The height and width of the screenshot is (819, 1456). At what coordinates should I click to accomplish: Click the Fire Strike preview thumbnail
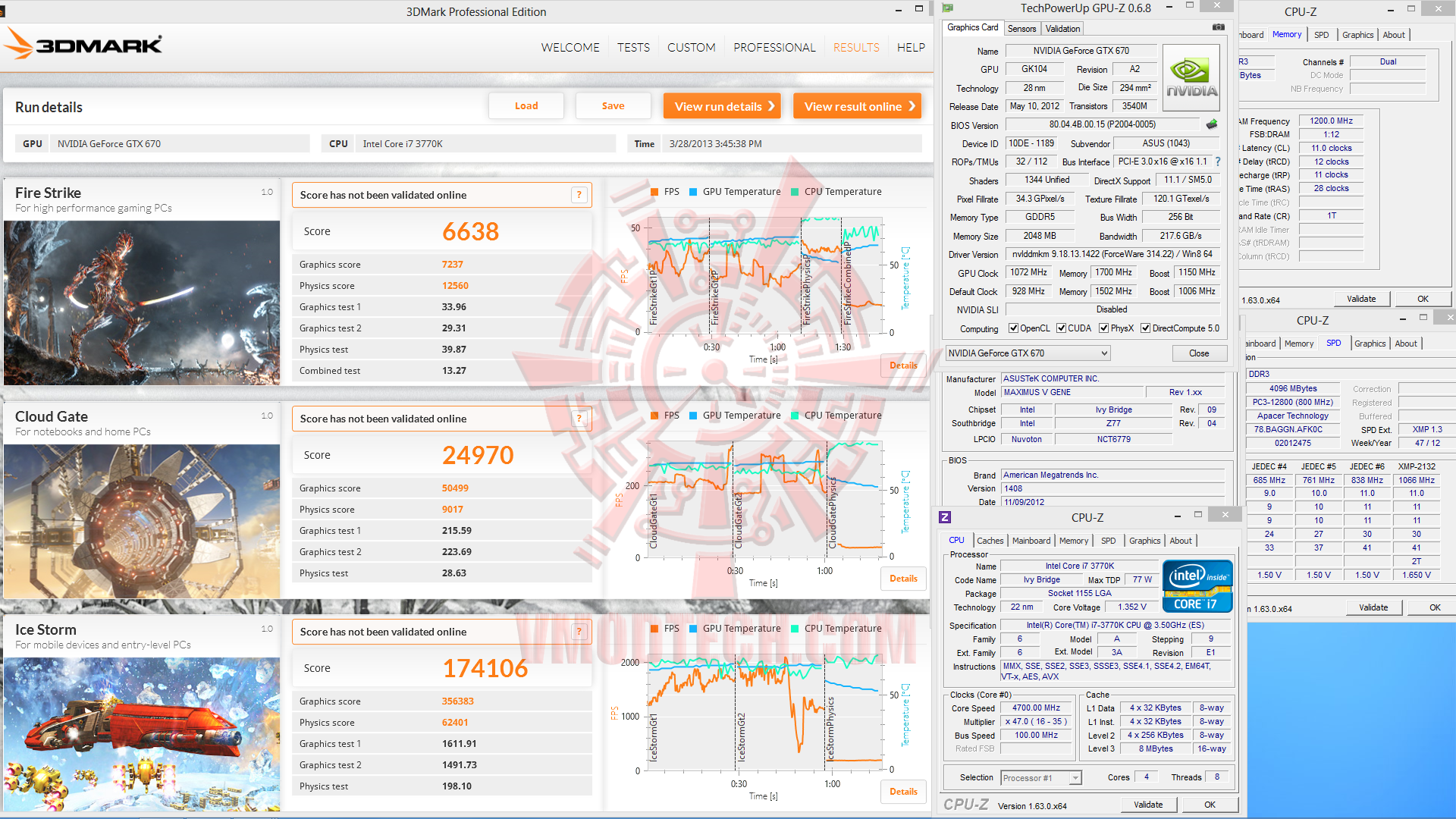click(142, 303)
